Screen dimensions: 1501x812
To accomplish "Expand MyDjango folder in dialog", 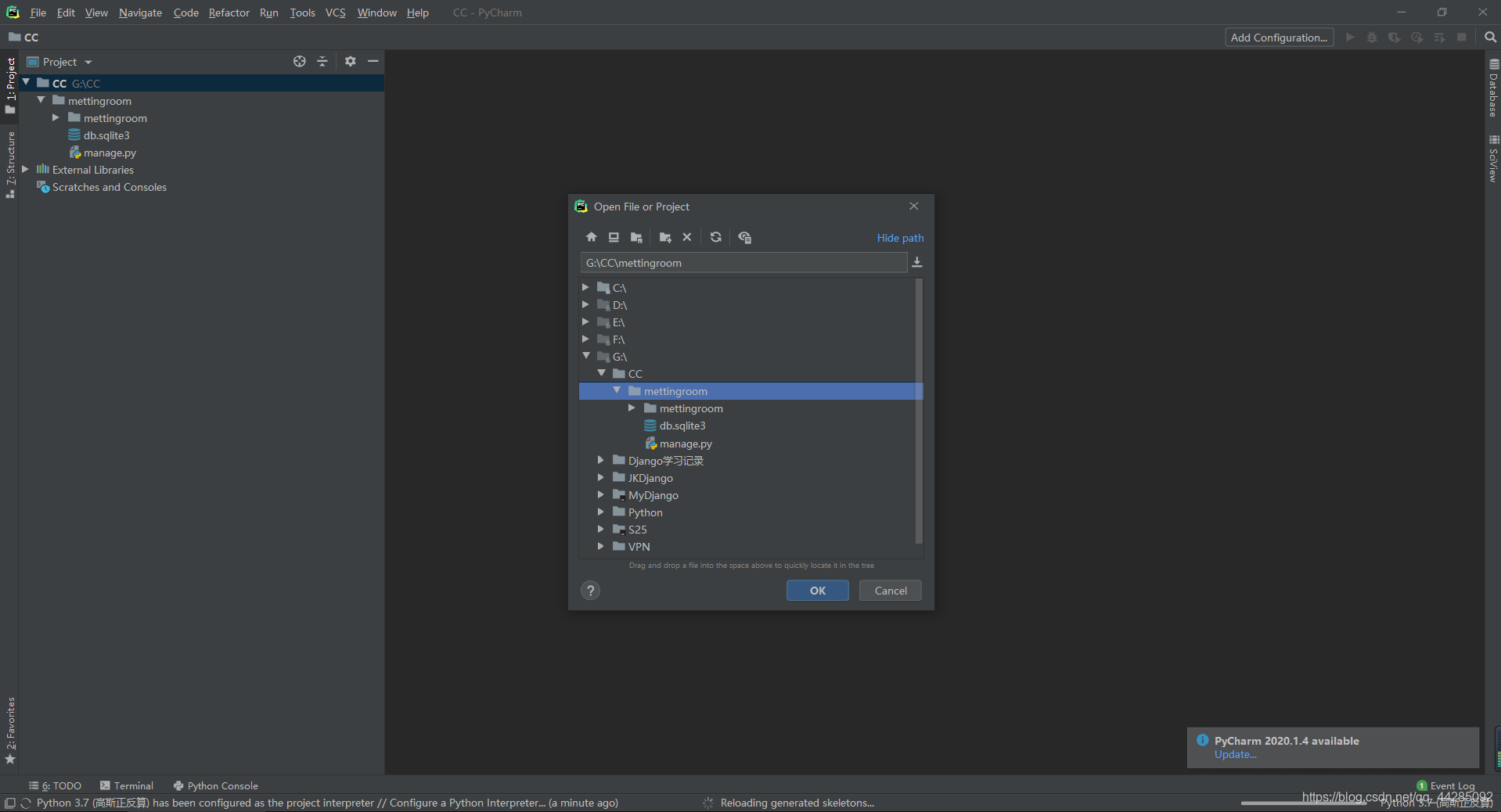I will [x=601, y=494].
